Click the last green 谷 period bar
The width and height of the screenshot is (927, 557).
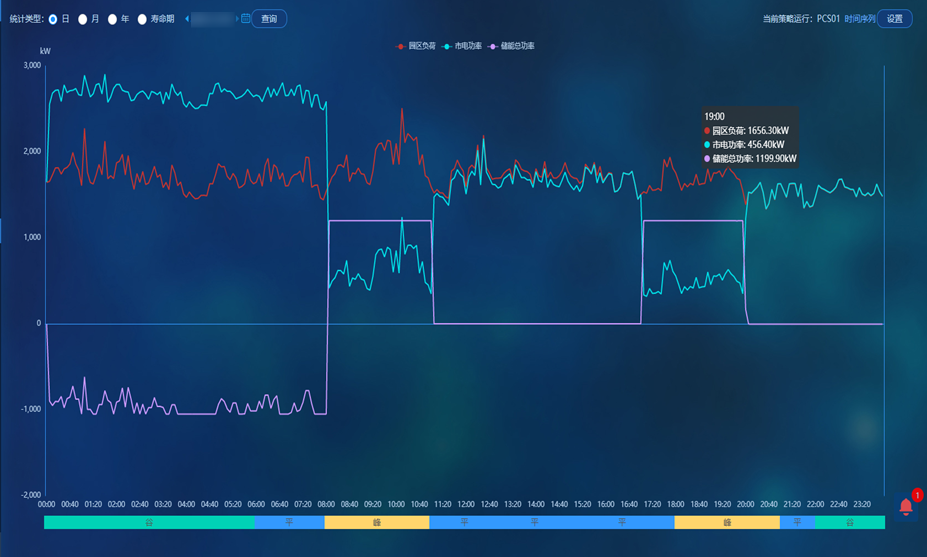(x=850, y=522)
